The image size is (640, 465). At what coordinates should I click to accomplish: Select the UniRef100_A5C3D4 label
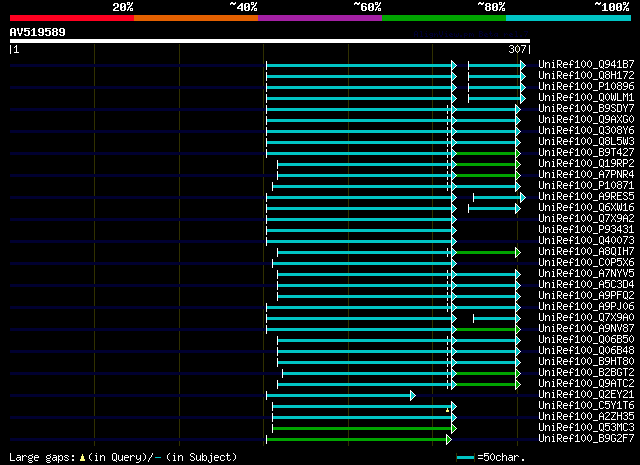[x=586, y=285]
